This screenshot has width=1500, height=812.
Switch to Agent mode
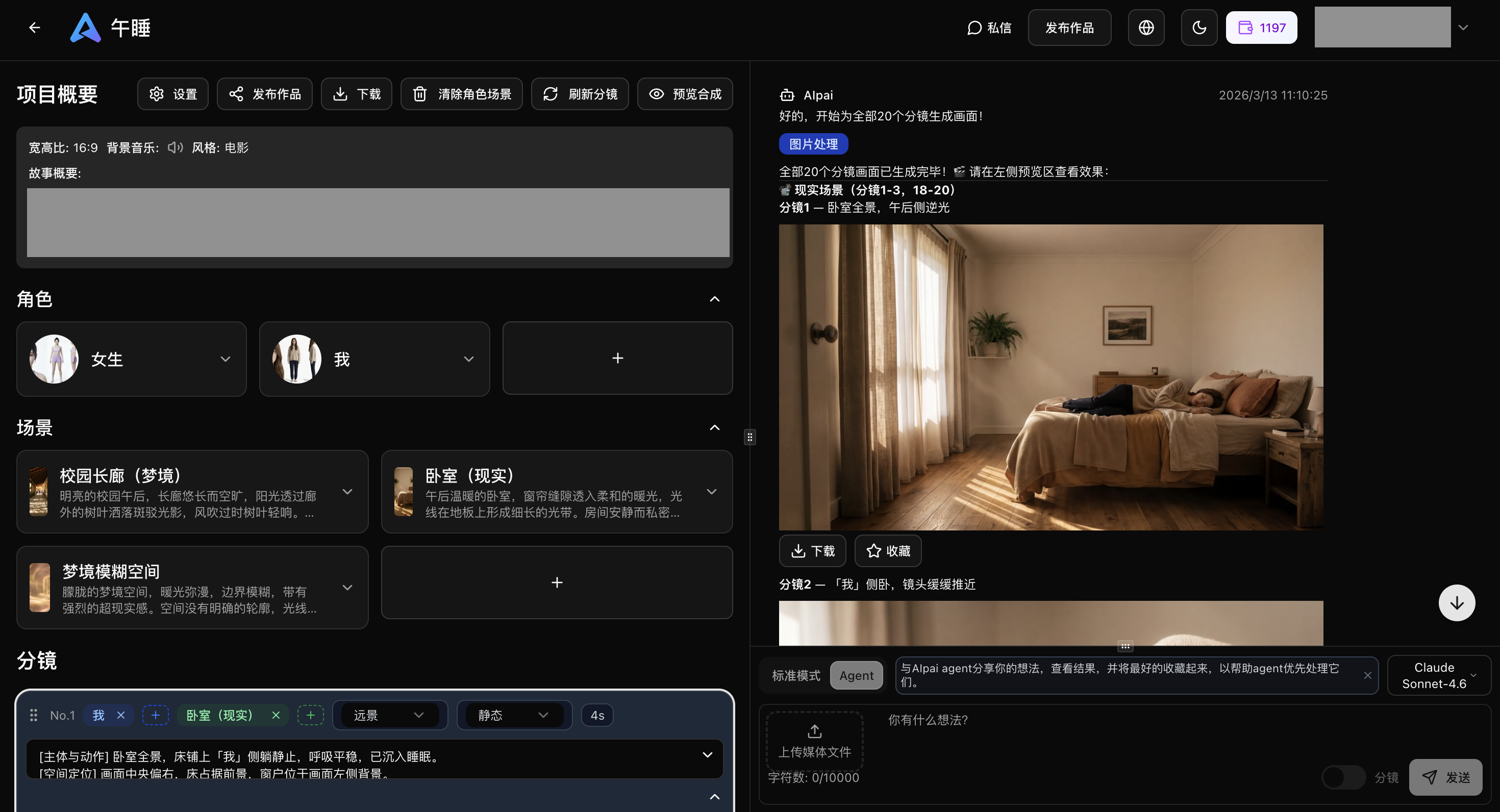click(x=856, y=675)
